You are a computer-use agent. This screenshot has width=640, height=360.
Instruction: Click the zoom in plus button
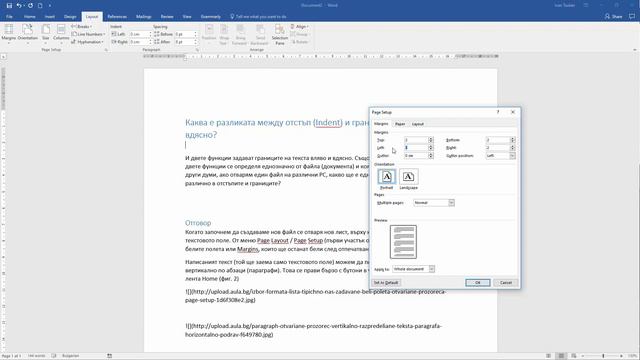tap(622, 356)
